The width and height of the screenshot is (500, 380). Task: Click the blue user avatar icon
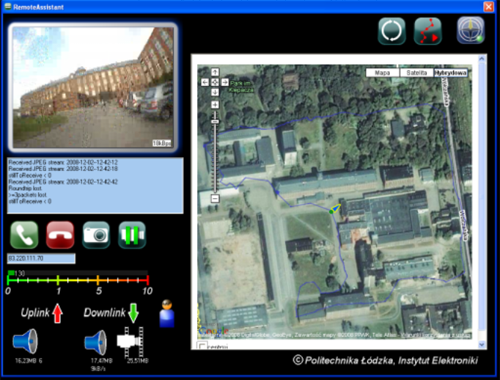point(167,314)
